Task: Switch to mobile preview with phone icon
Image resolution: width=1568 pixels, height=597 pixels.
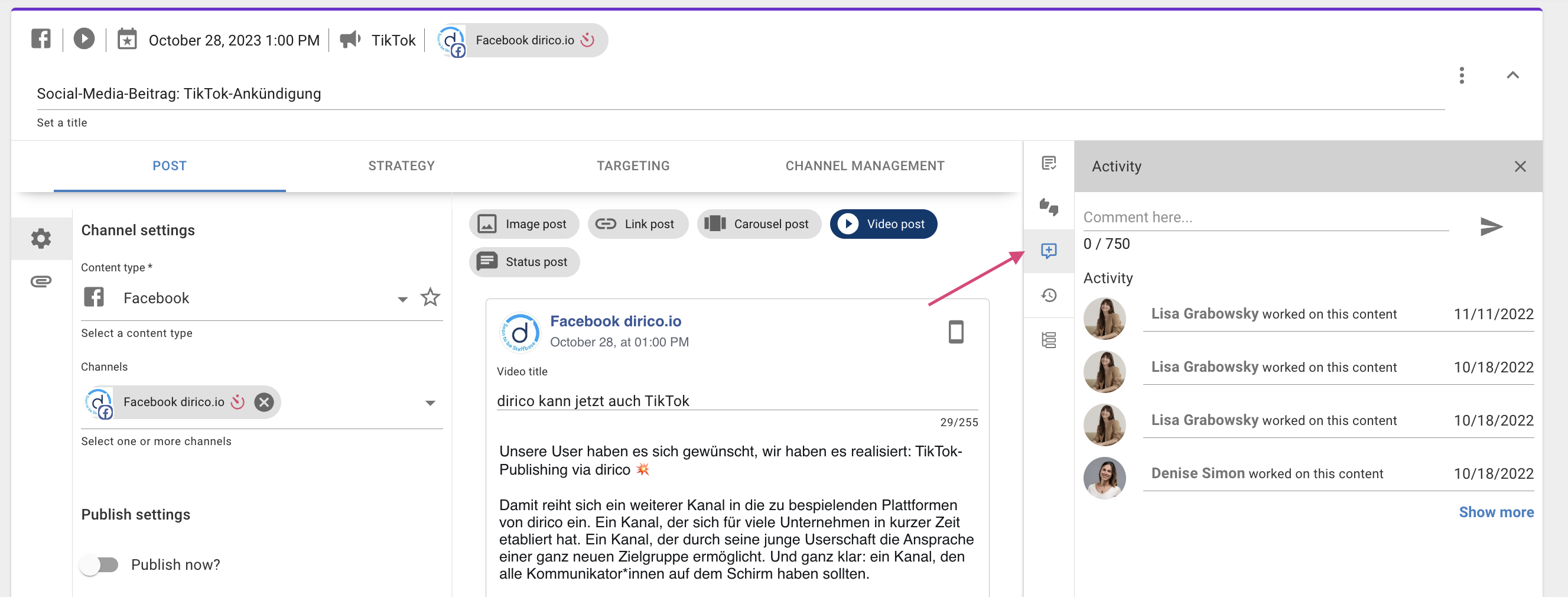Action: click(x=956, y=333)
